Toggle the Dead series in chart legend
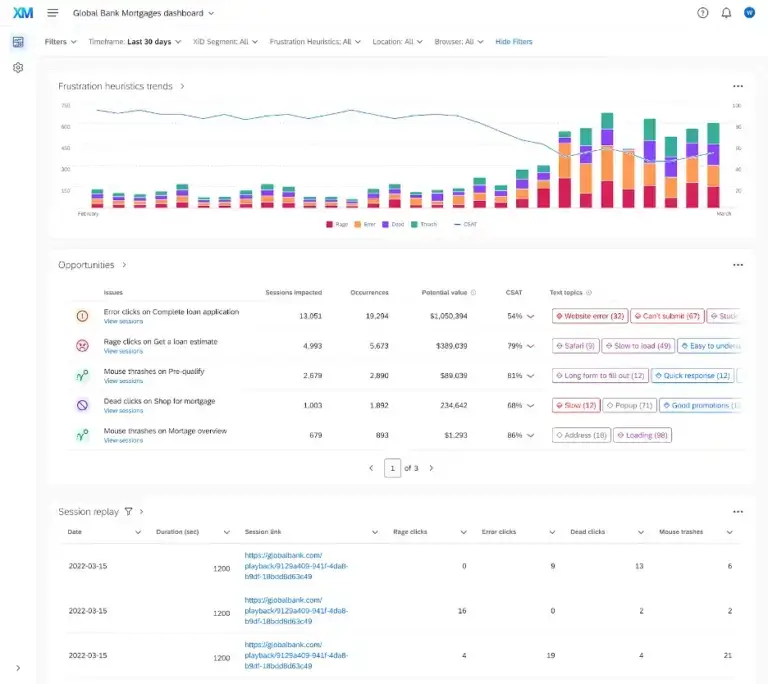This screenshot has width=768, height=684. tap(393, 225)
